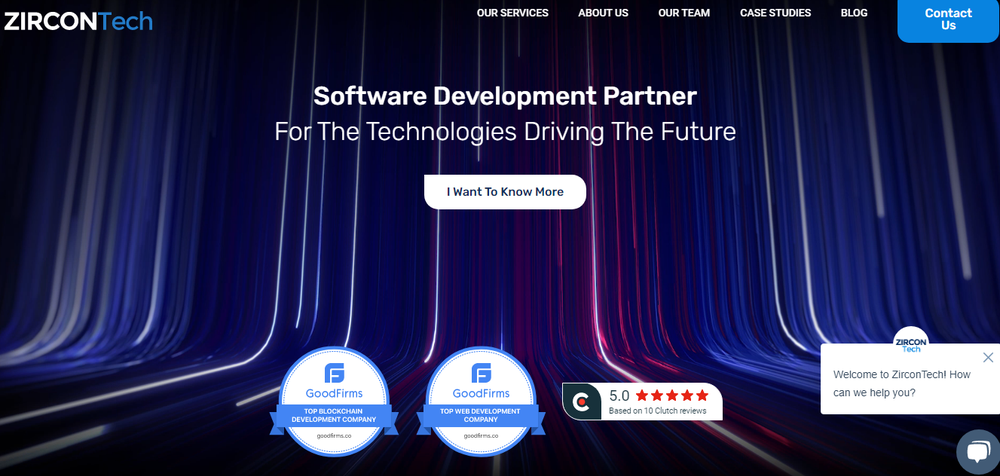Viewport: 1000px width, 476px height.
Task: Navigate to the Blog
Action: (854, 13)
